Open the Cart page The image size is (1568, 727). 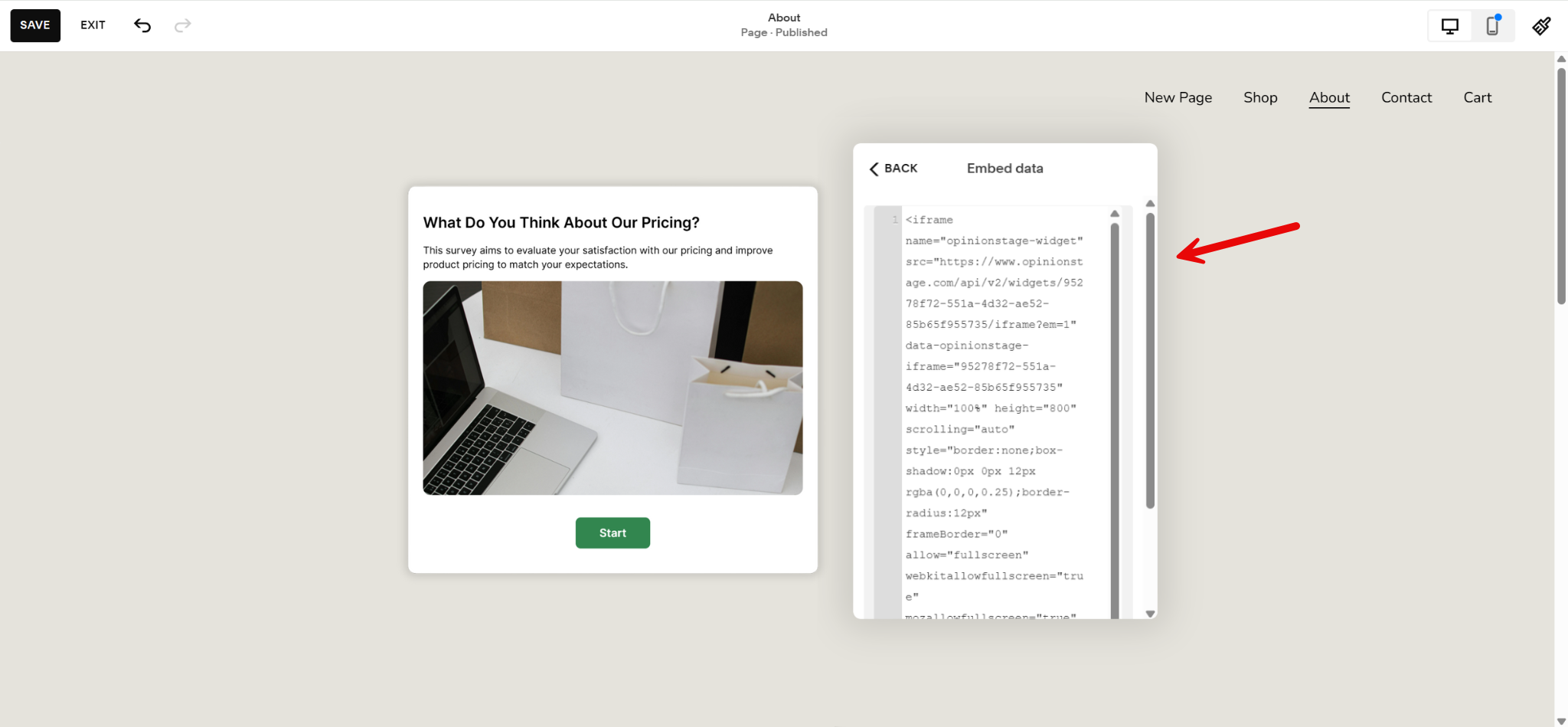(1476, 97)
